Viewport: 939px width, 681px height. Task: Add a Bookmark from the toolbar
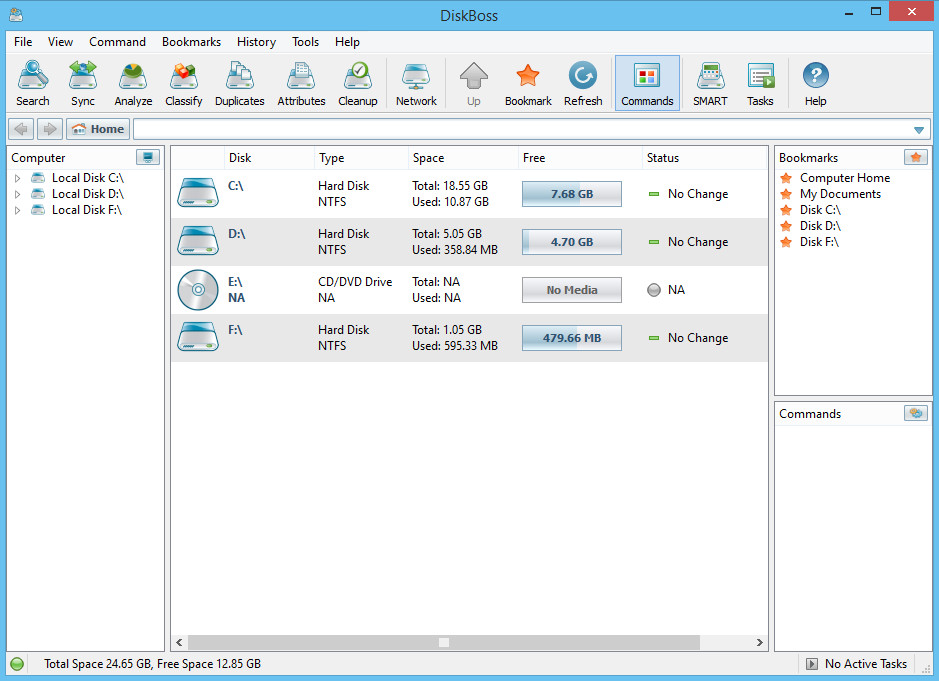(x=528, y=83)
